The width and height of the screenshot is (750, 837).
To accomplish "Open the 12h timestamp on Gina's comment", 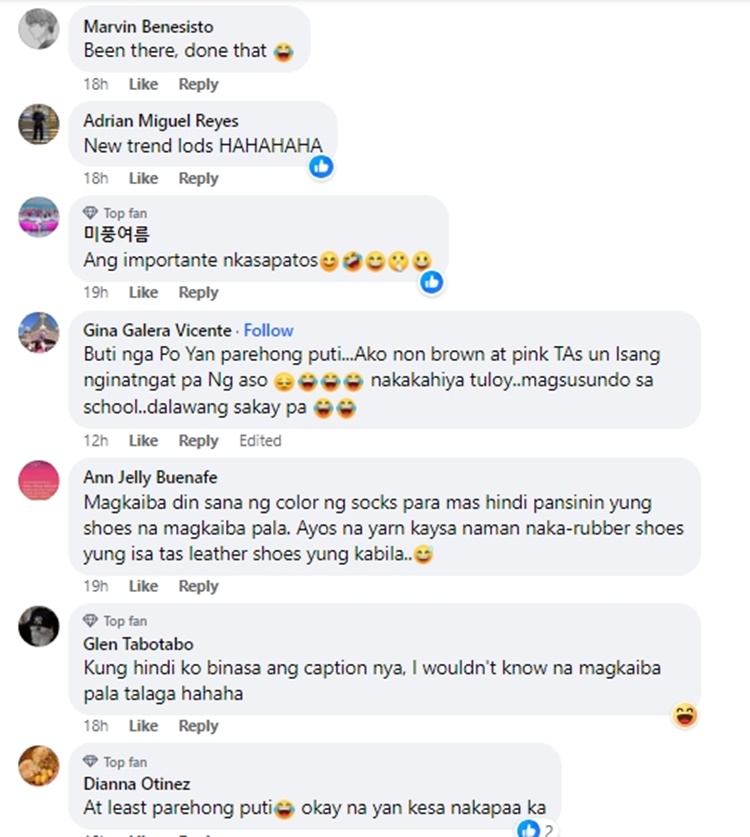I will click(x=96, y=441).
